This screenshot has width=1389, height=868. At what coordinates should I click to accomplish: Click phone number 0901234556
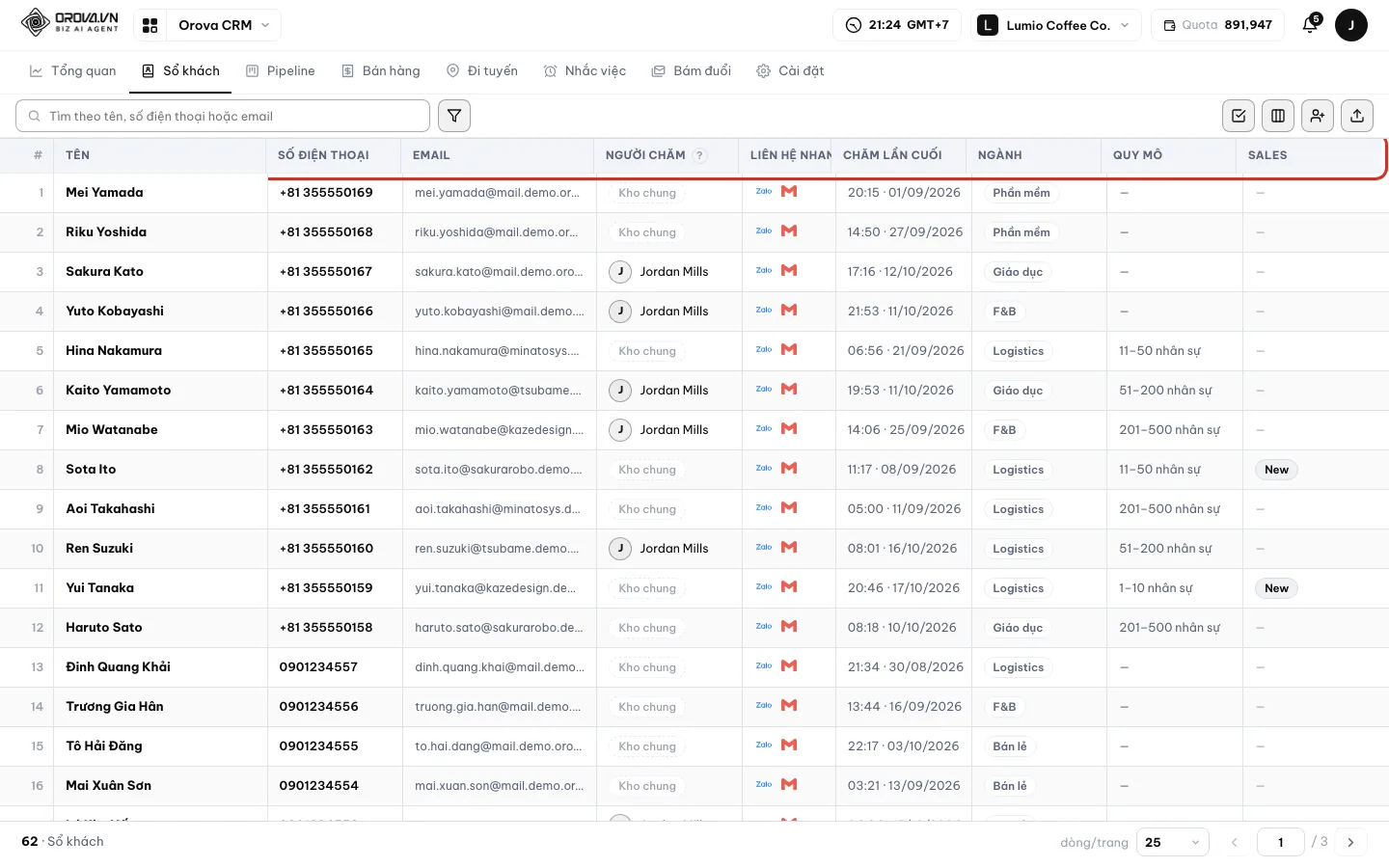coord(318,706)
